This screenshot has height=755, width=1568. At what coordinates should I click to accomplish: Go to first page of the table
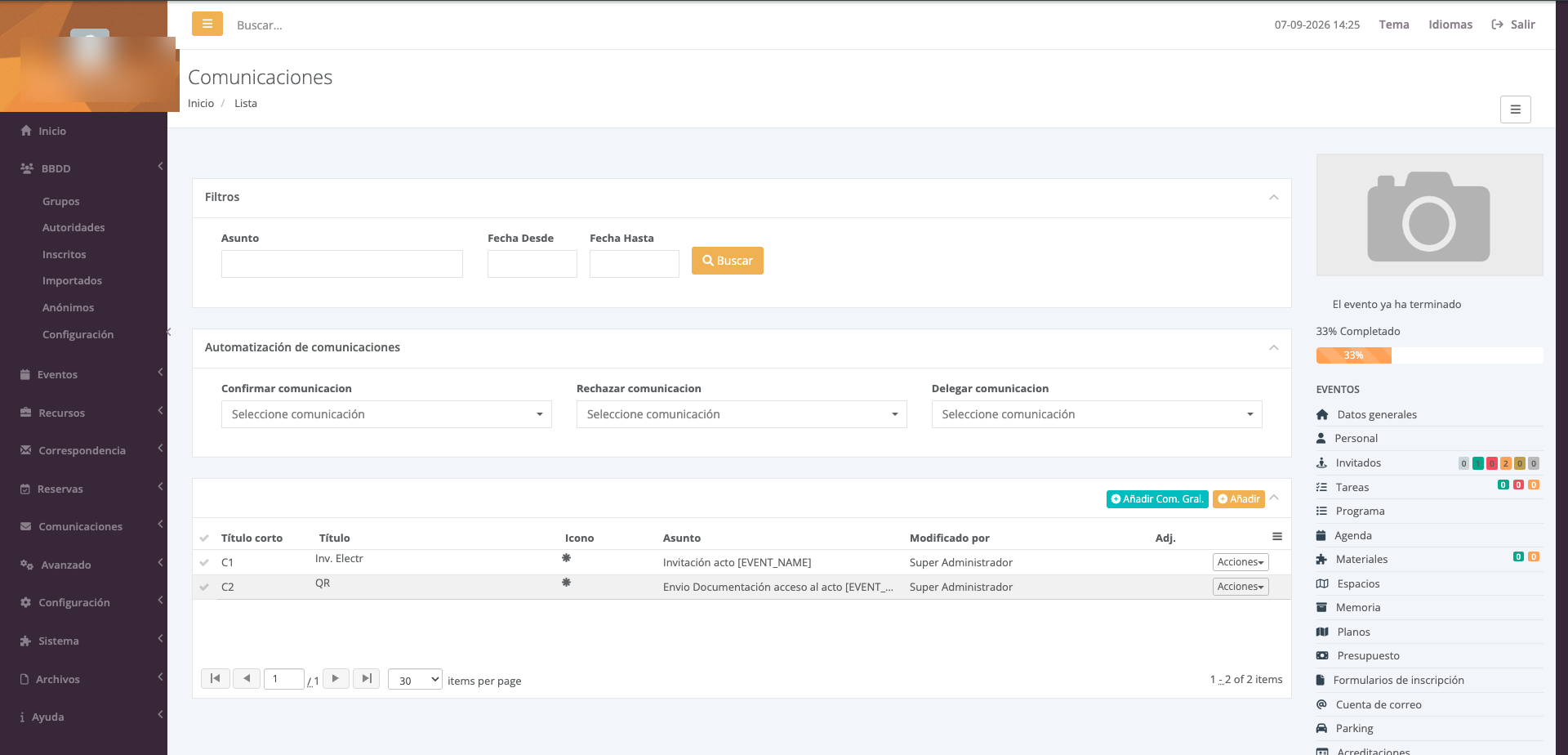(x=216, y=679)
